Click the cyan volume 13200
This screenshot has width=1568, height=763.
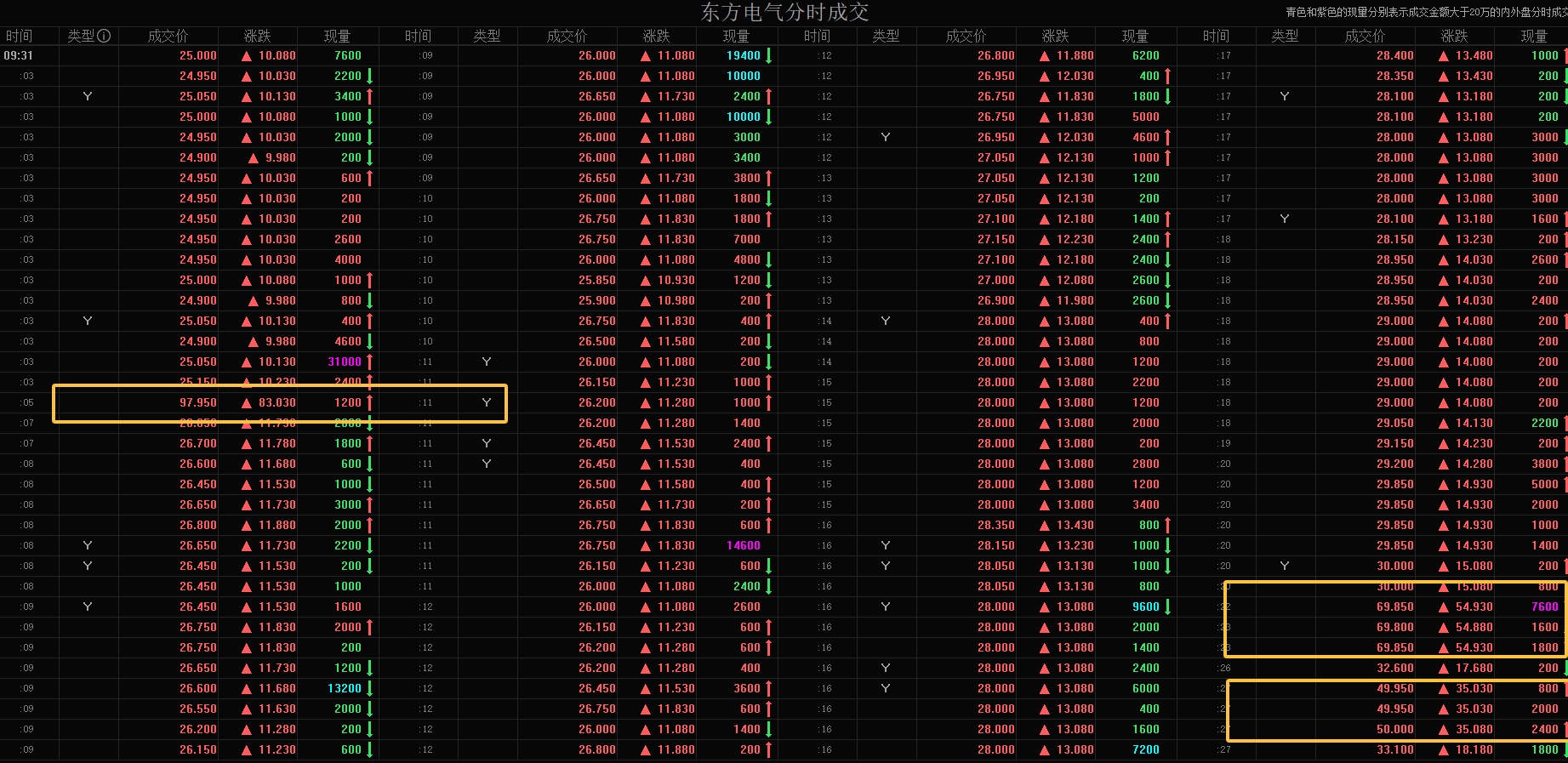point(345,688)
